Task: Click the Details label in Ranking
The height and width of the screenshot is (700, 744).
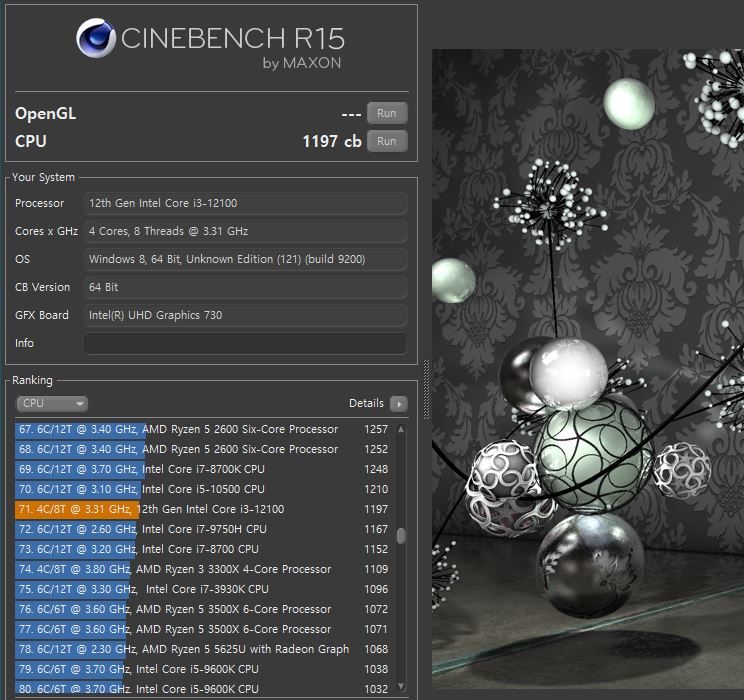Action: coord(366,403)
